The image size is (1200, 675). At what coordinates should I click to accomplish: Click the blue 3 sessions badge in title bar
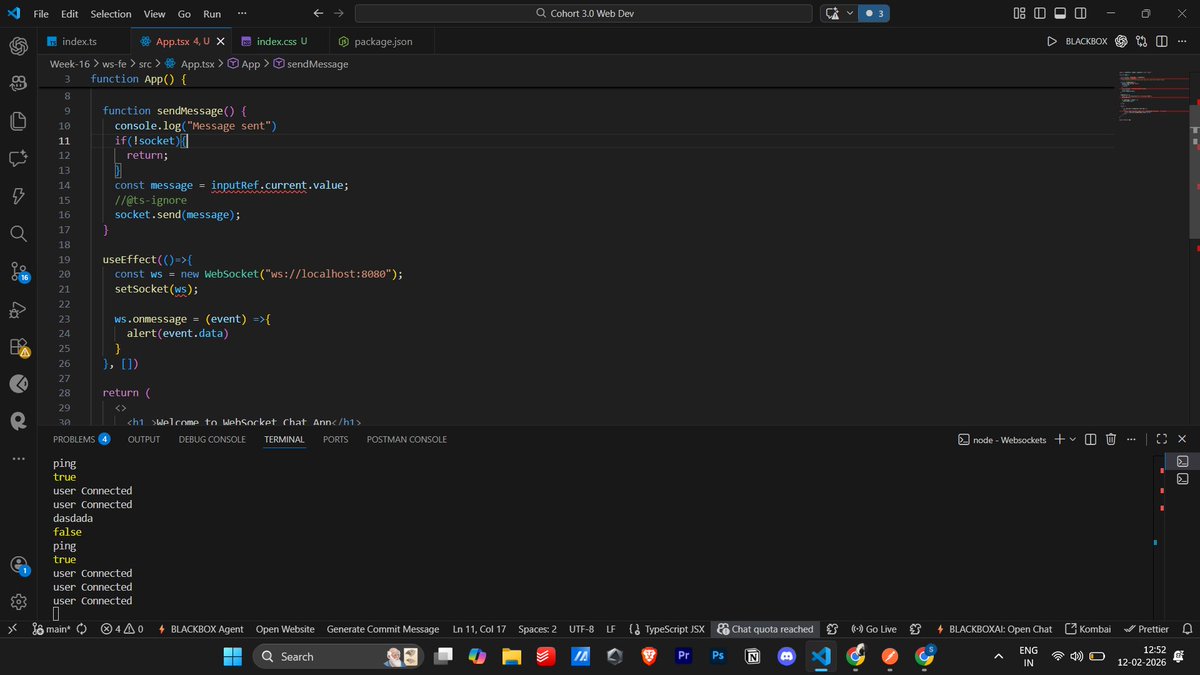(x=875, y=14)
